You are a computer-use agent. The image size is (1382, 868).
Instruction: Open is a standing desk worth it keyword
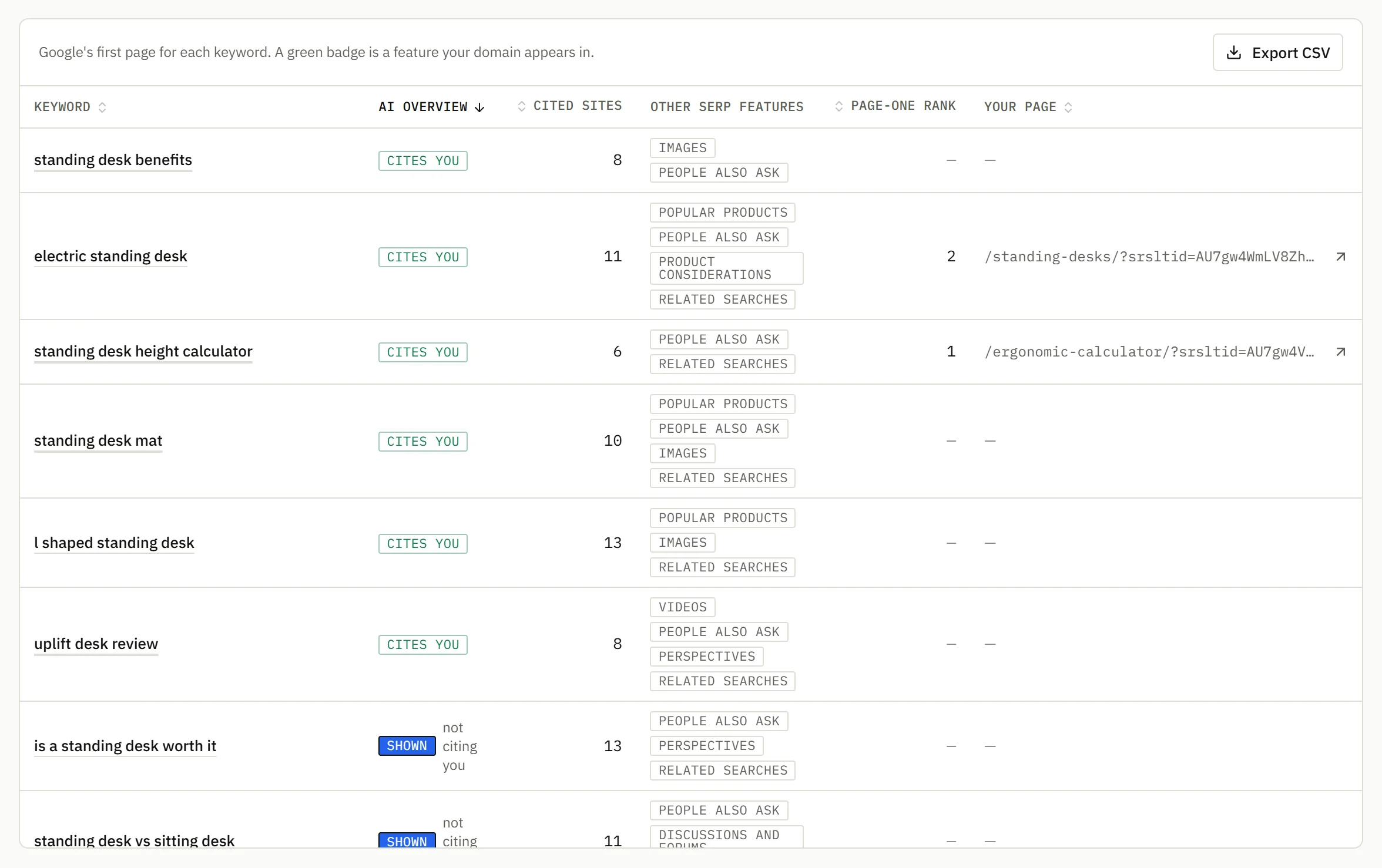125,746
